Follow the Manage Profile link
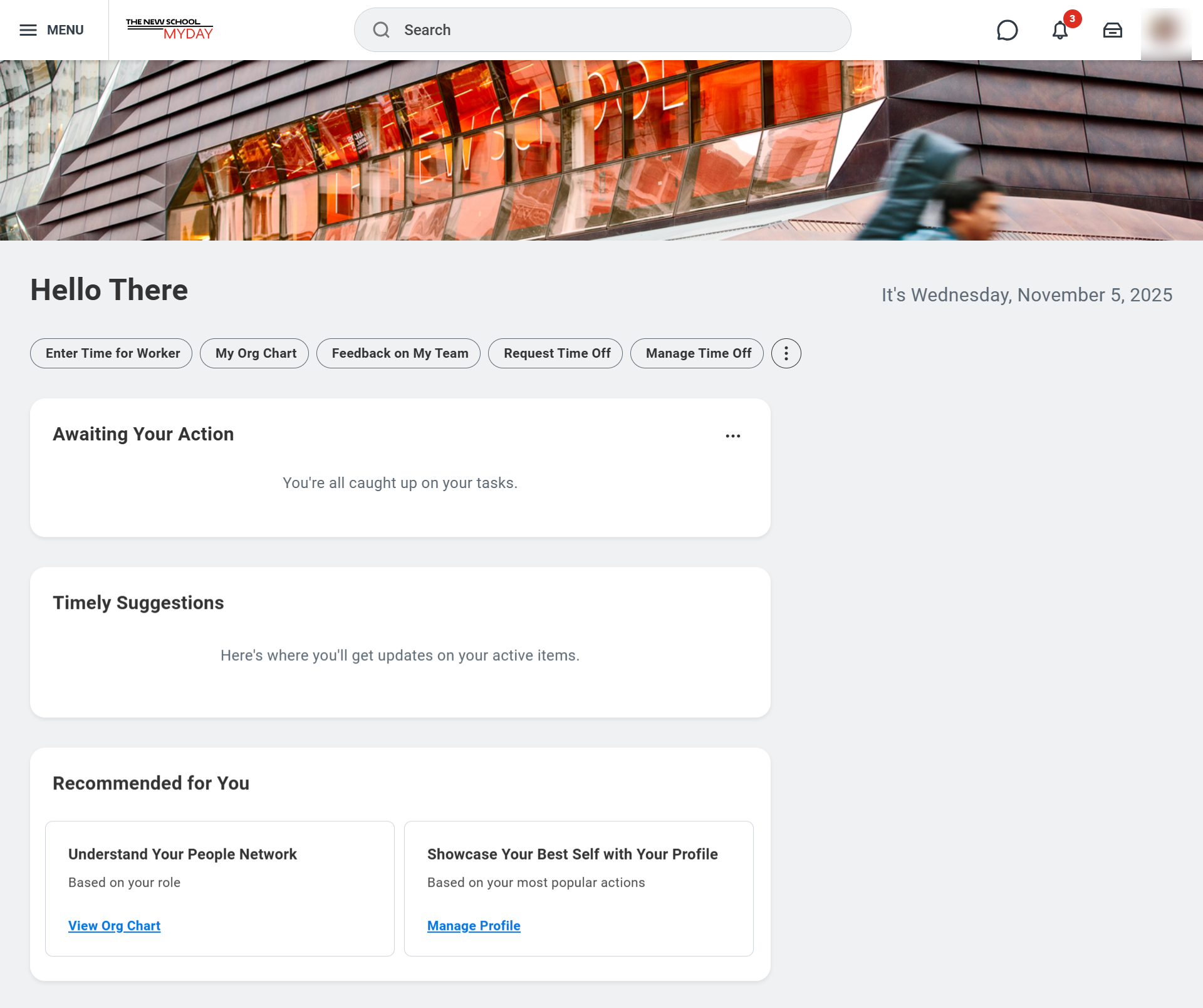 click(x=473, y=925)
